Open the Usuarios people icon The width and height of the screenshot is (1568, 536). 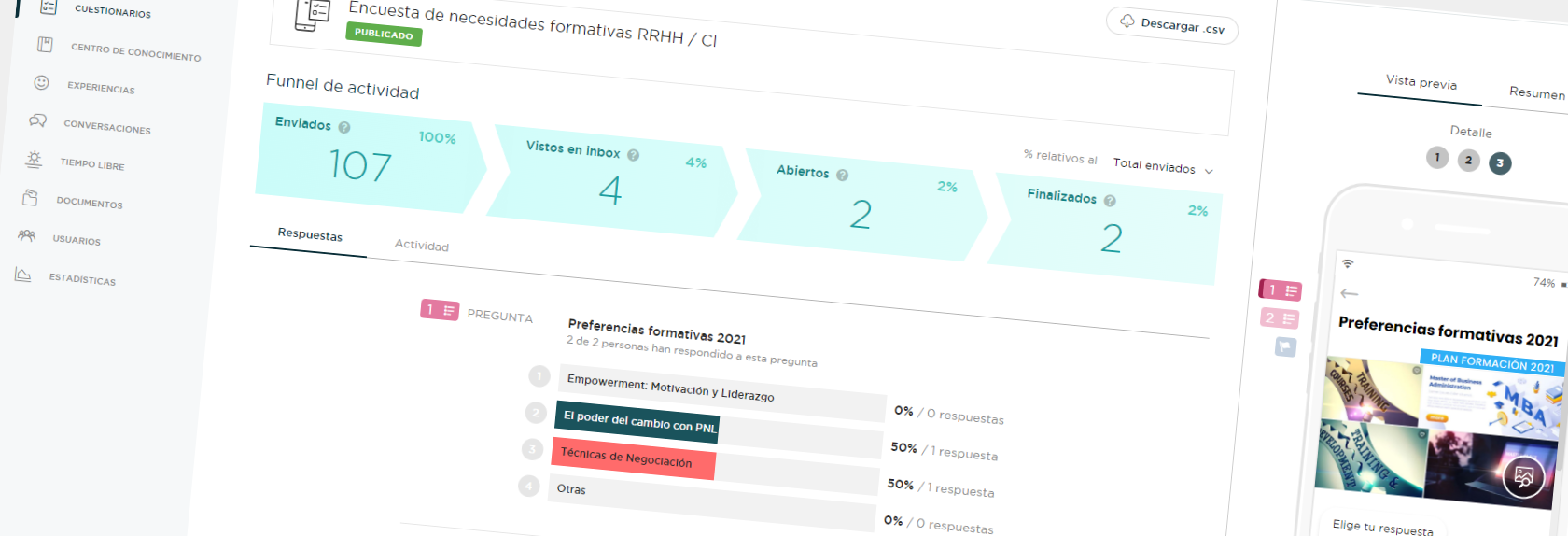[x=26, y=235]
